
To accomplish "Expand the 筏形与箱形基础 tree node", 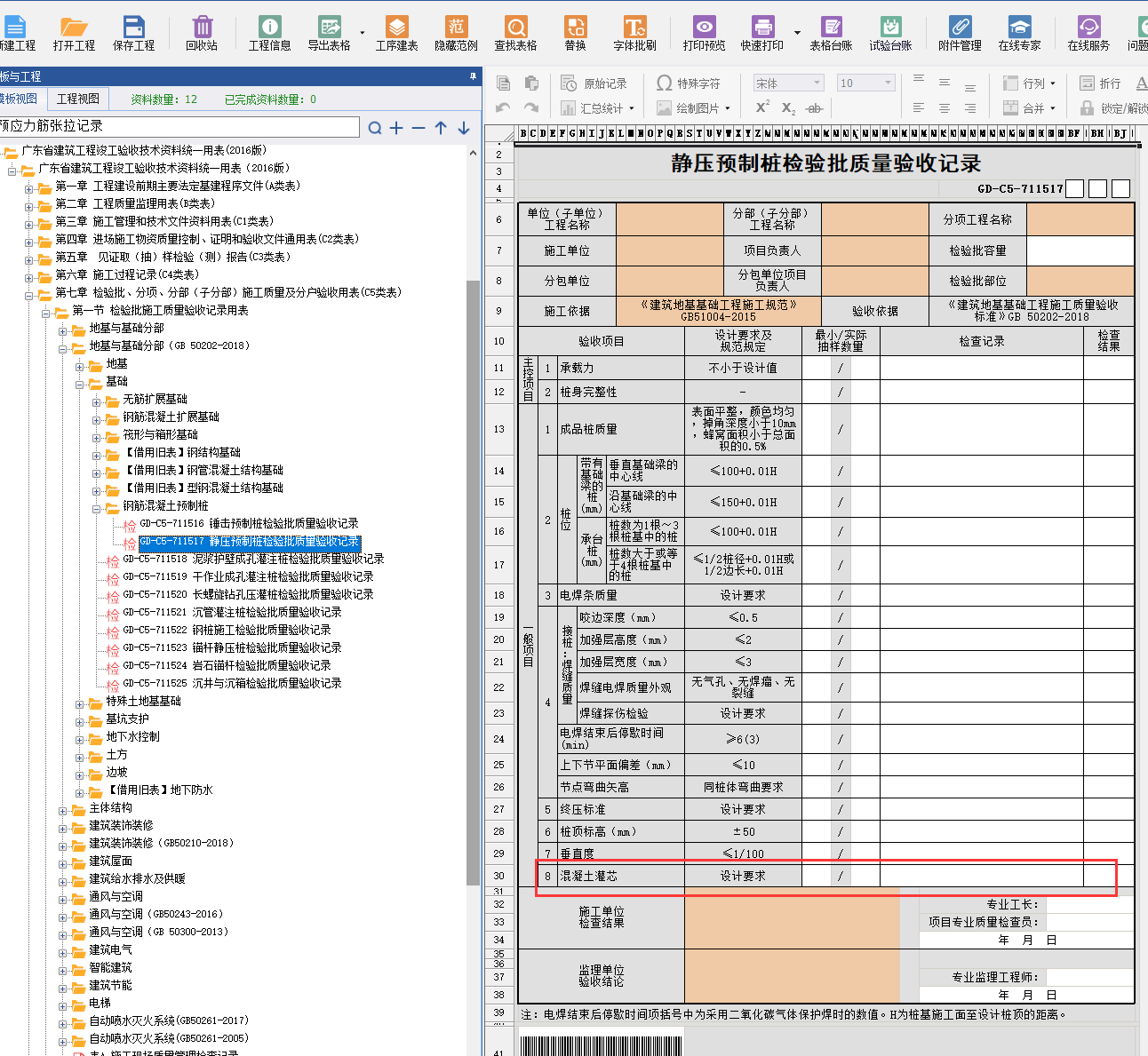I will [x=97, y=436].
